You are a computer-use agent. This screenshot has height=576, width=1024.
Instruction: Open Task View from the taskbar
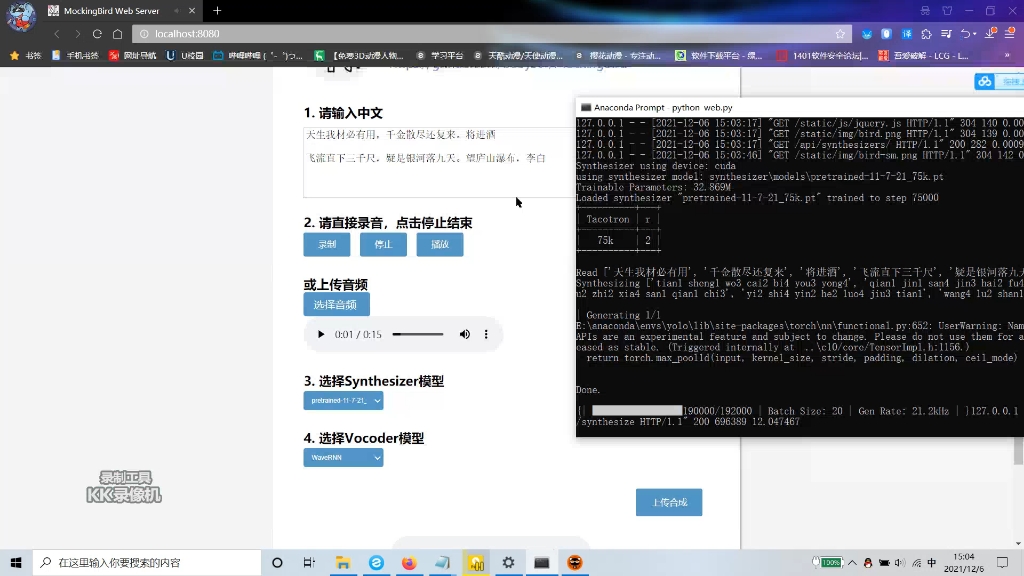point(310,562)
